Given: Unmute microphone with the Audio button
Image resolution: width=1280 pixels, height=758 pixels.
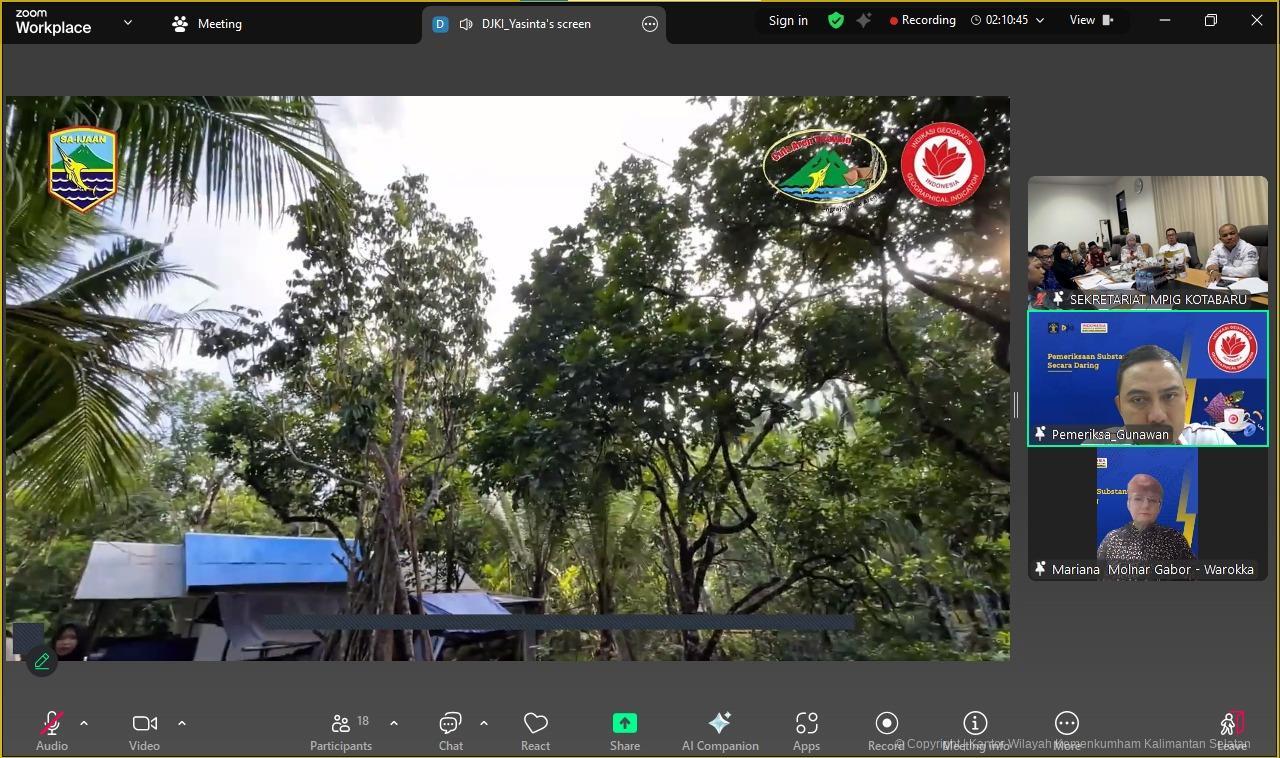Looking at the screenshot, I should click(x=52, y=730).
